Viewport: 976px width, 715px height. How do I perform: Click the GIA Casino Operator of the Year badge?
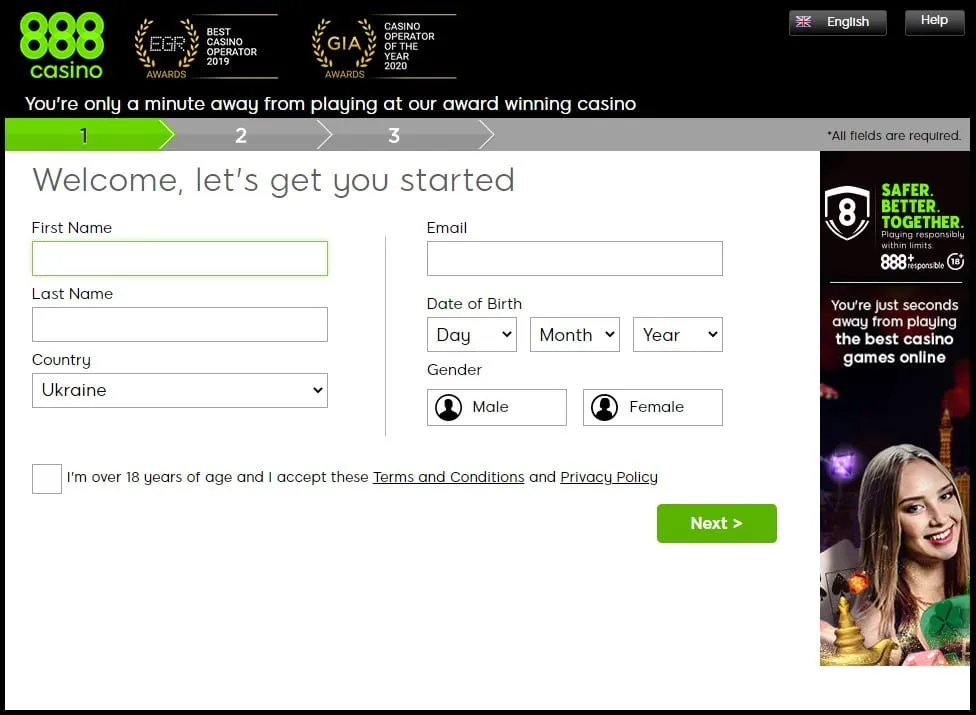pyautogui.click(x=383, y=46)
